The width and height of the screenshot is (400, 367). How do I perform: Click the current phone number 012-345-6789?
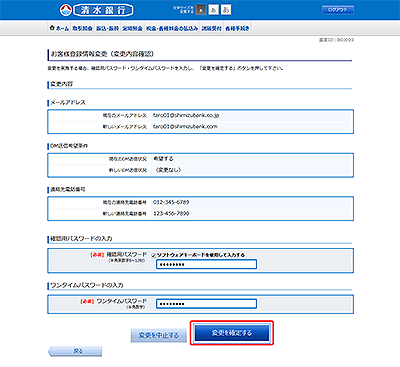(x=171, y=202)
